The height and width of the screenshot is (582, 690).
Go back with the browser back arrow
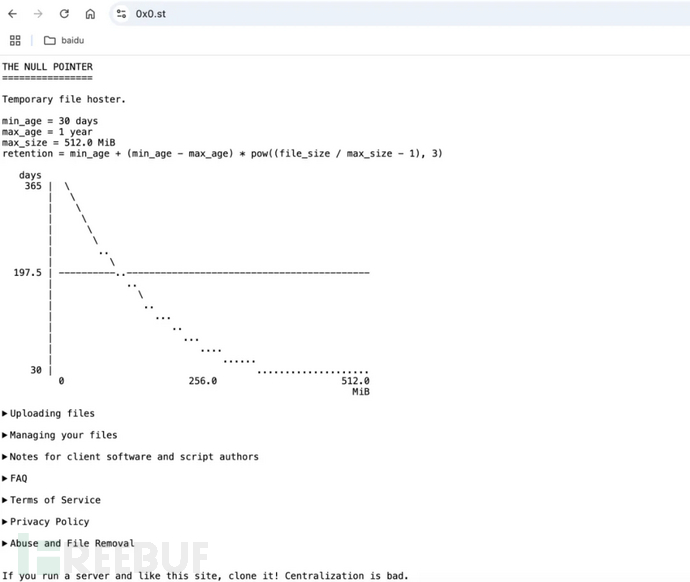coord(12,14)
